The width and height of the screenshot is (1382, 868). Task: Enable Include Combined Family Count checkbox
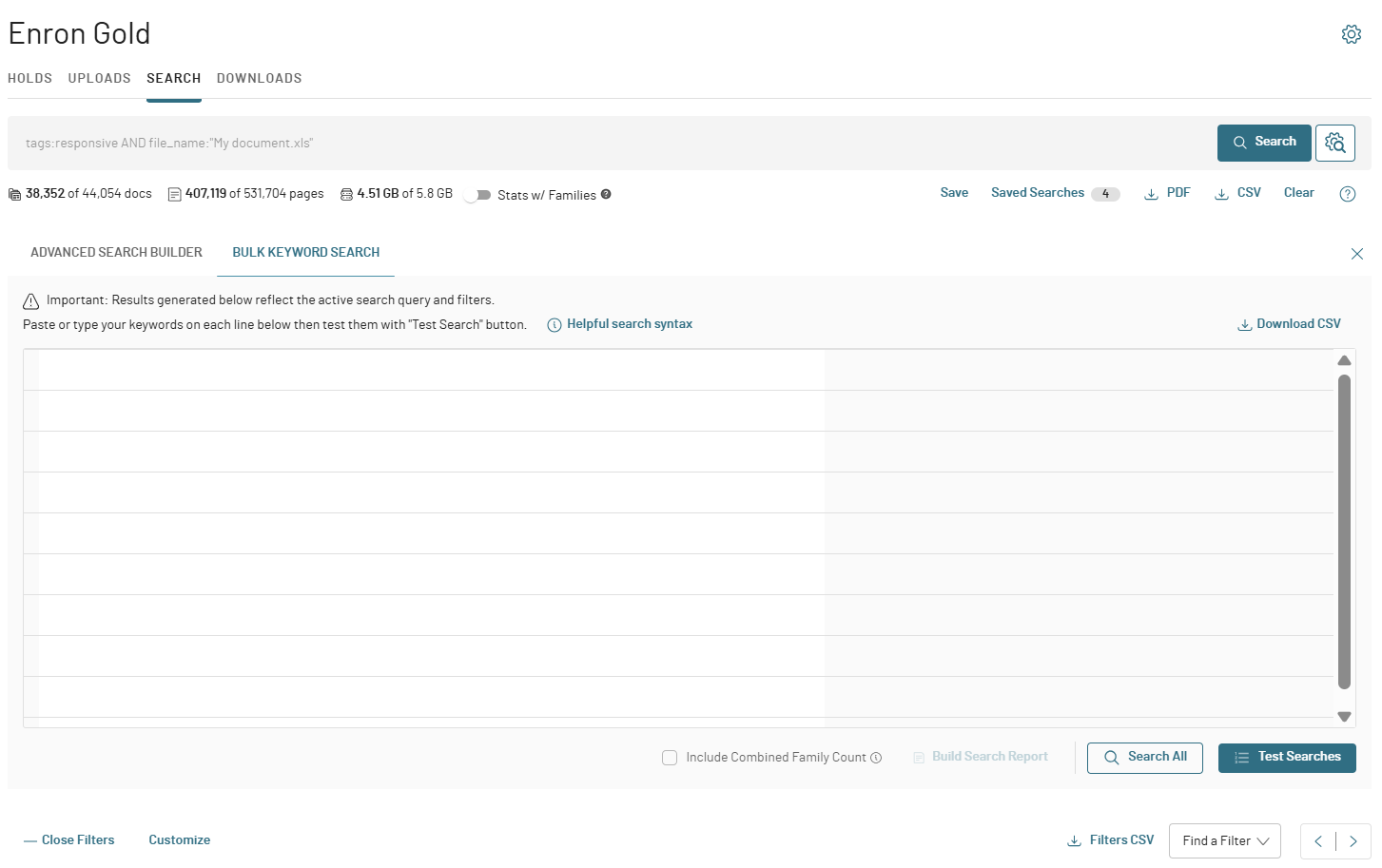pyautogui.click(x=670, y=758)
